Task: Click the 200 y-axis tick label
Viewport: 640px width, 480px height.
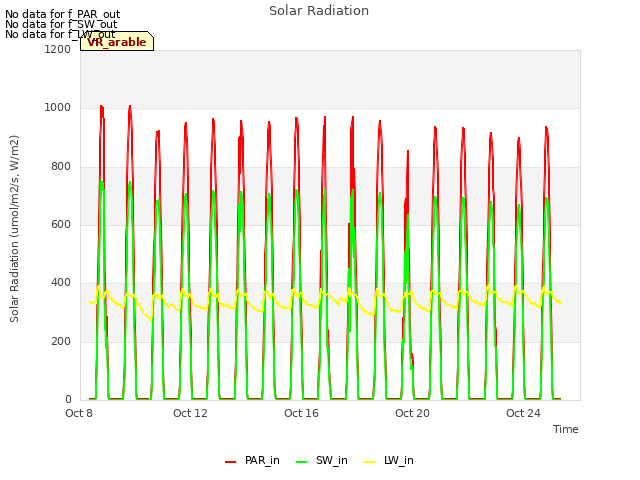Action: pyautogui.click(x=61, y=341)
